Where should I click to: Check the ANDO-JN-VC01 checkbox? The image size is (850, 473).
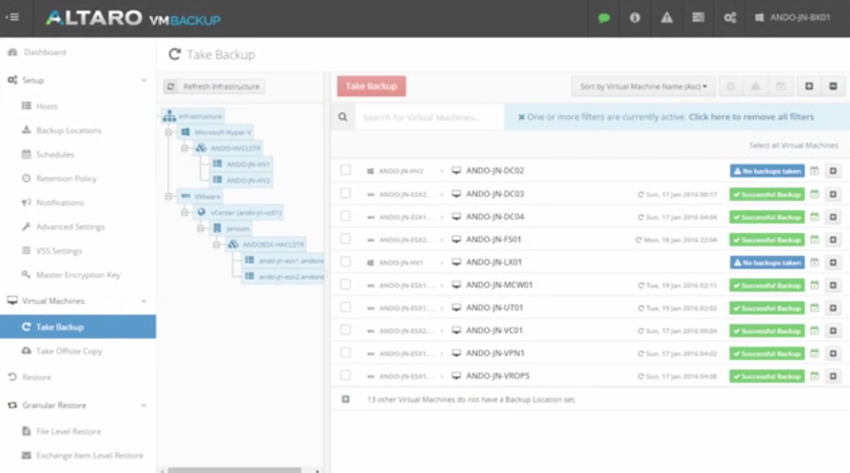[x=345, y=329]
